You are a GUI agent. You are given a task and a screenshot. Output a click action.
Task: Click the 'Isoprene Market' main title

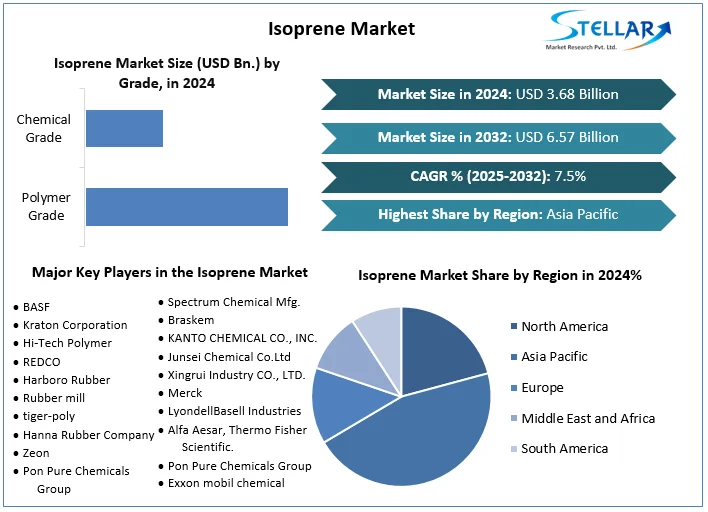pos(341,29)
